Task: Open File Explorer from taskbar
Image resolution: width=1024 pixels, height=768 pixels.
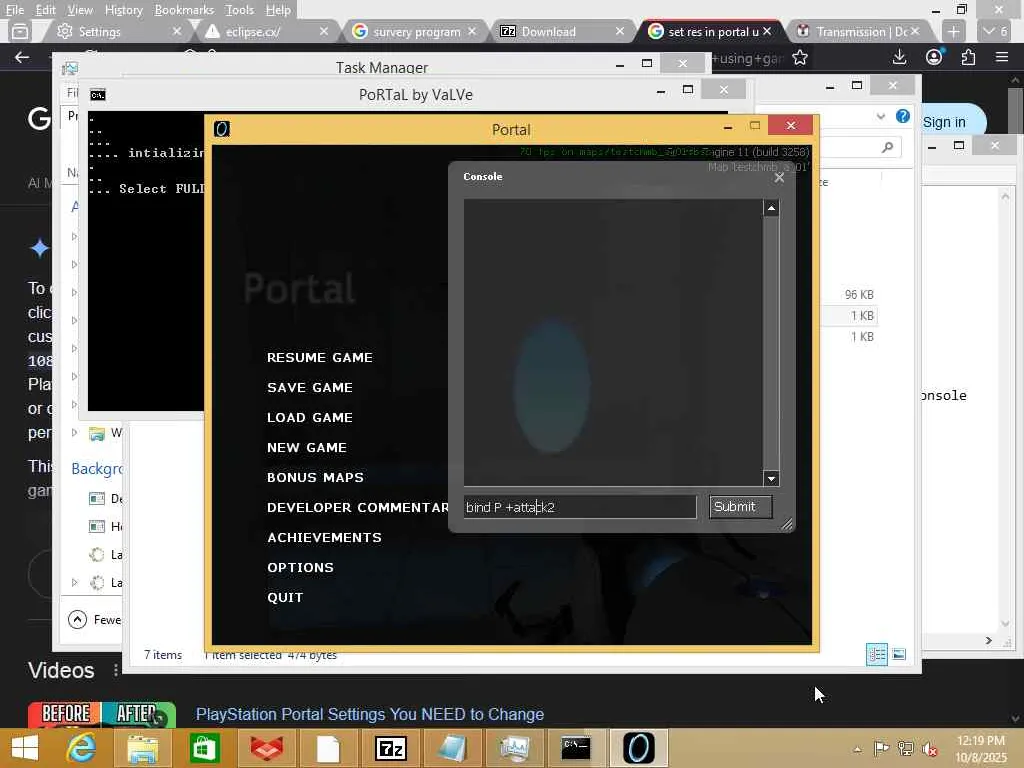Action: 142,748
